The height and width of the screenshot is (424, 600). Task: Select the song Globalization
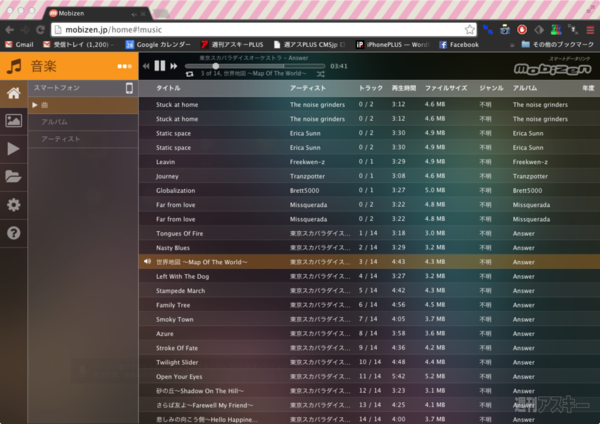[x=369, y=191]
